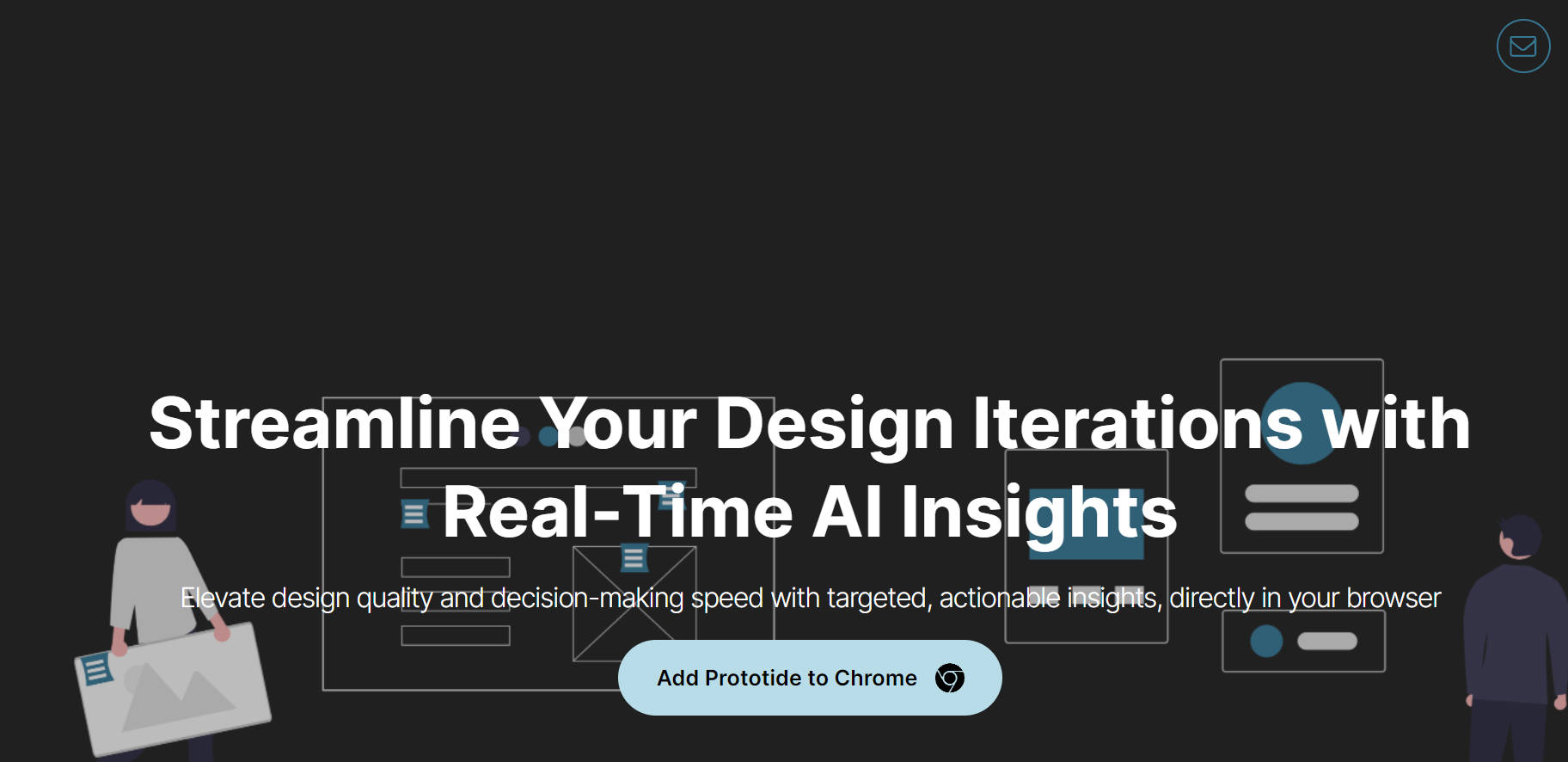Click the small blue dot in the bottom-right card

(x=1265, y=641)
